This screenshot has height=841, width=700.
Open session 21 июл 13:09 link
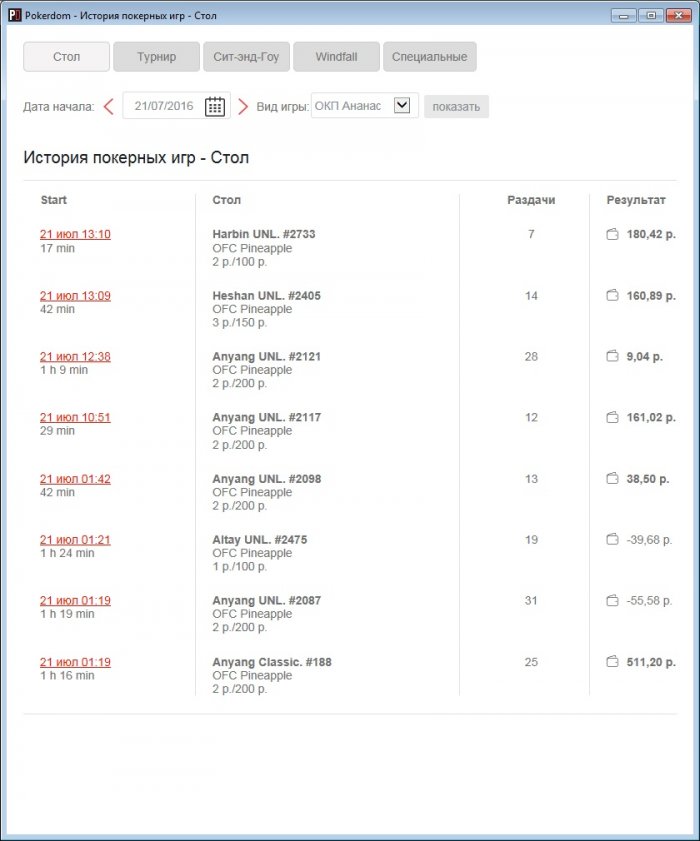(x=75, y=296)
